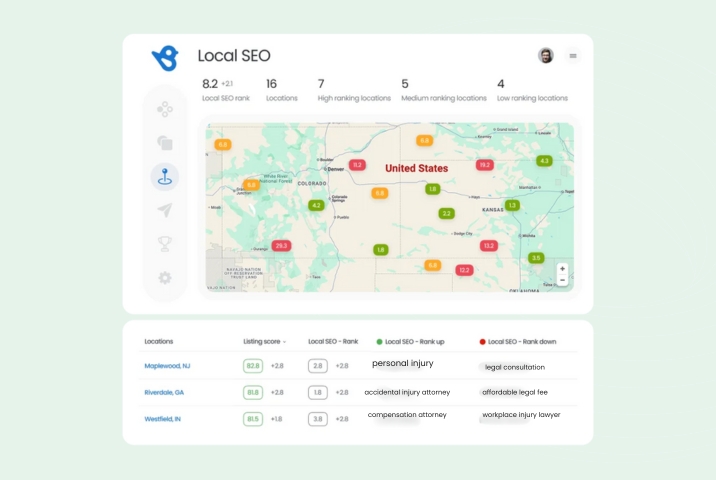Open the user avatar profile
The width and height of the screenshot is (716, 480).
546,56
